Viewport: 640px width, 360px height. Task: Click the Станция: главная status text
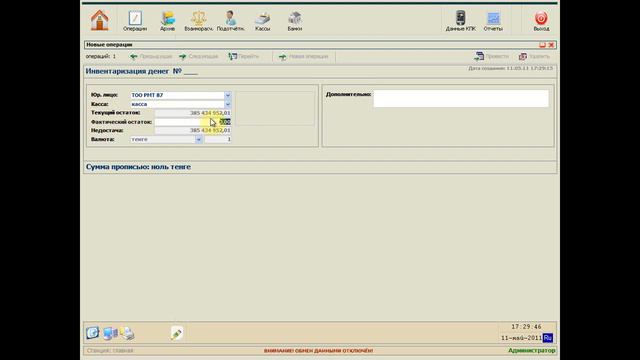(x=110, y=351)
